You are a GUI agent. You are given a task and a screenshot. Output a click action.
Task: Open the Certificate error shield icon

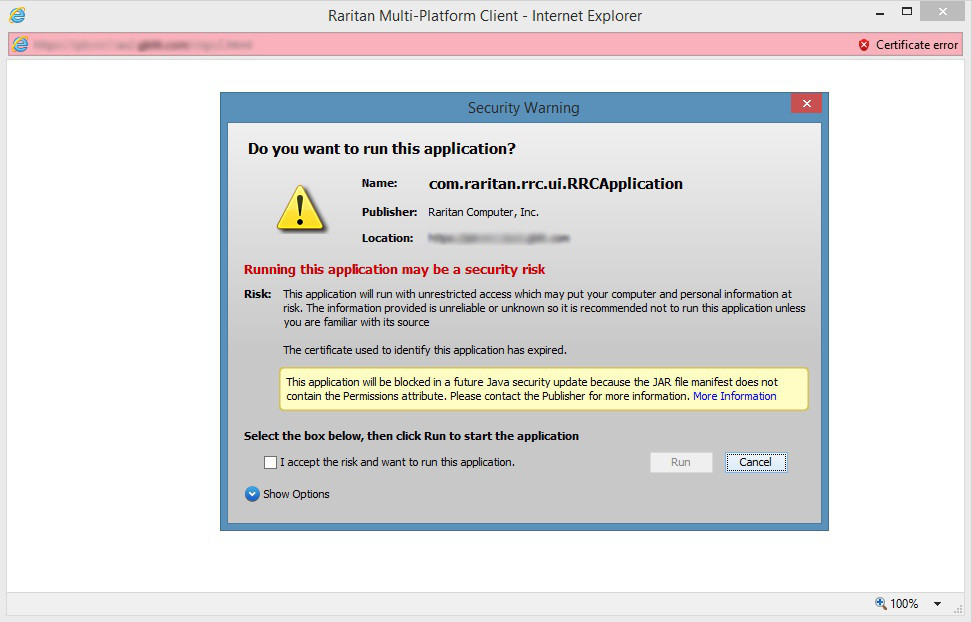coord(864,45)
